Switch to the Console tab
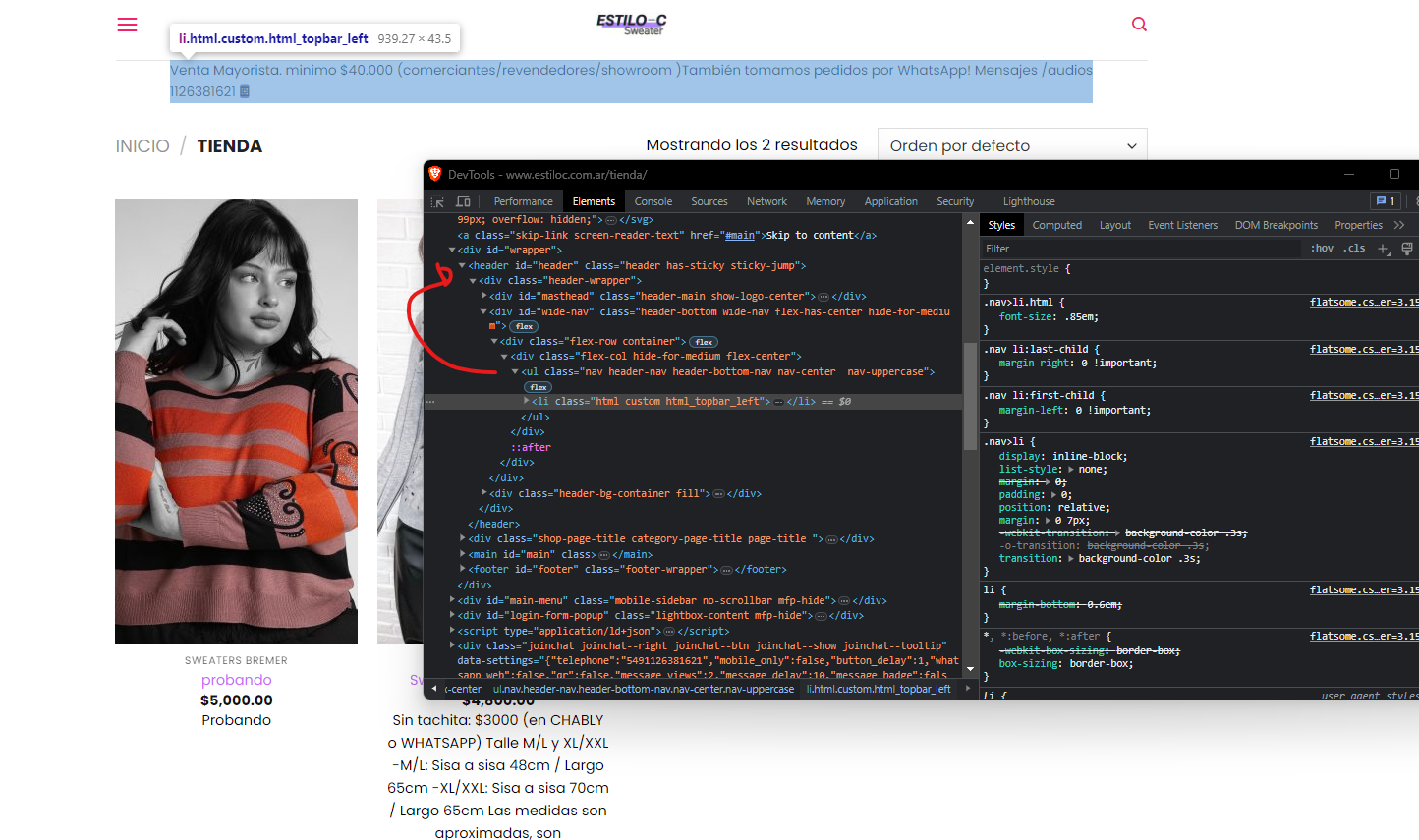 [x=653, y=201]
